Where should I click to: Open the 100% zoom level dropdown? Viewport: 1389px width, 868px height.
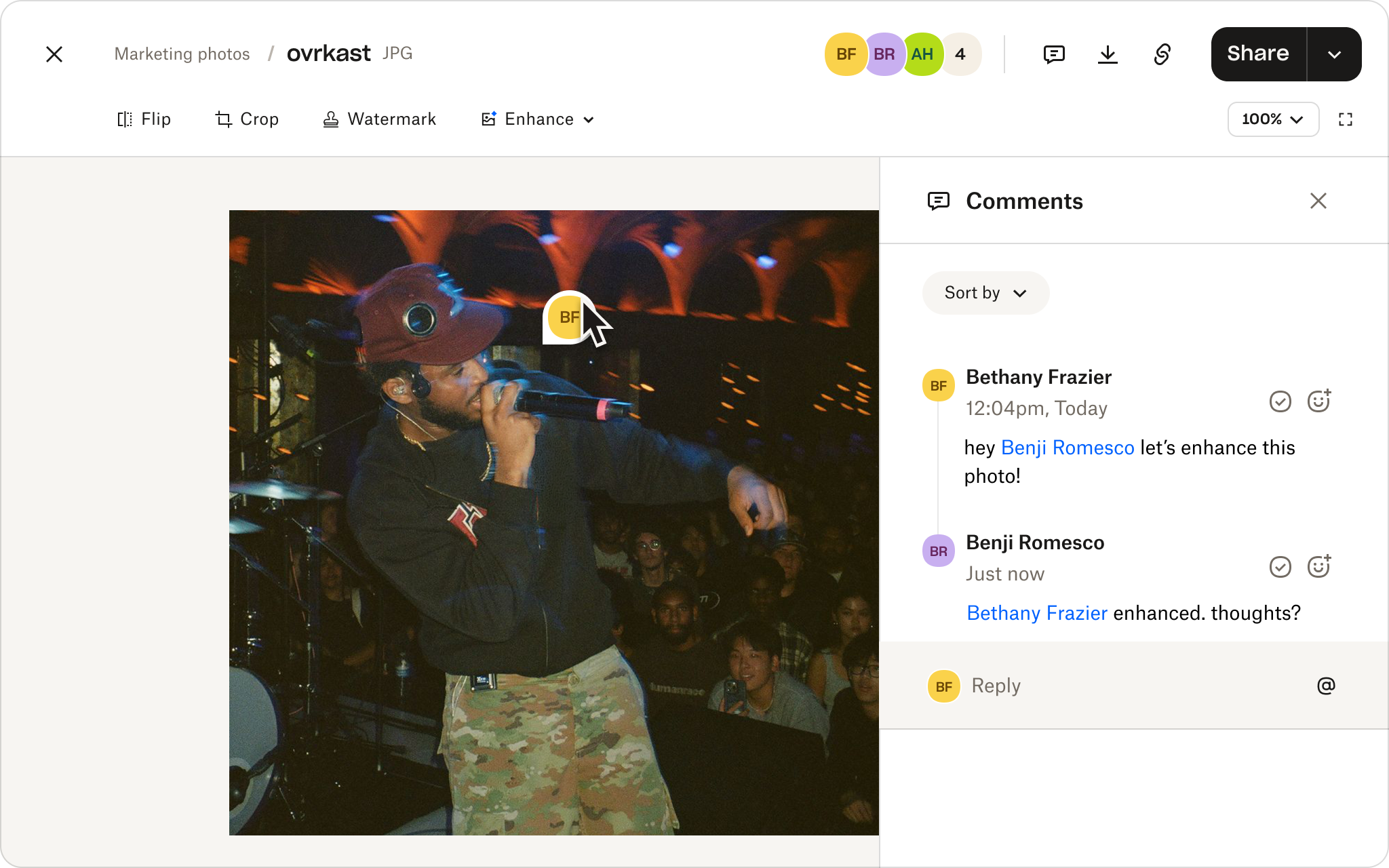1273,119
